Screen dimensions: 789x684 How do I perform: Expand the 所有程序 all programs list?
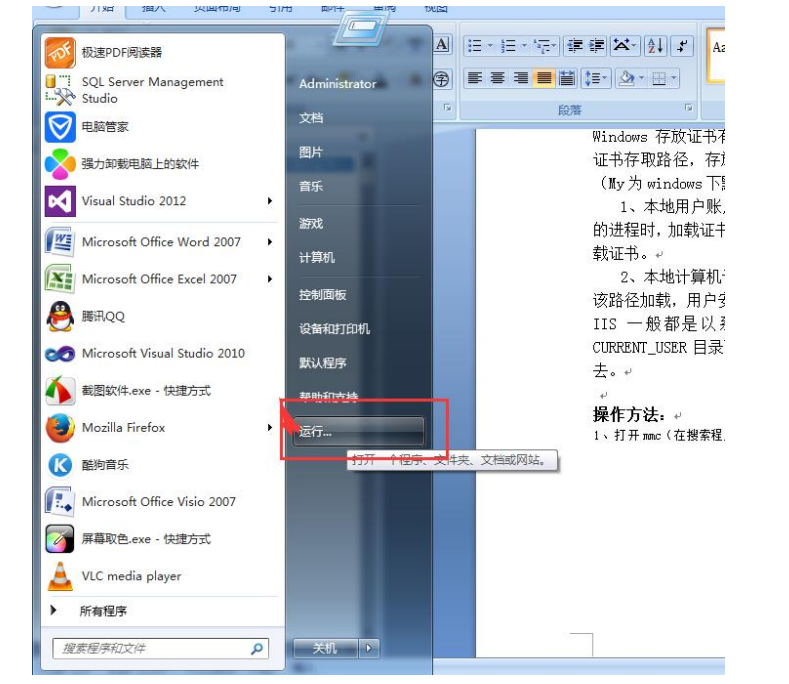click(x=103, y=611)
